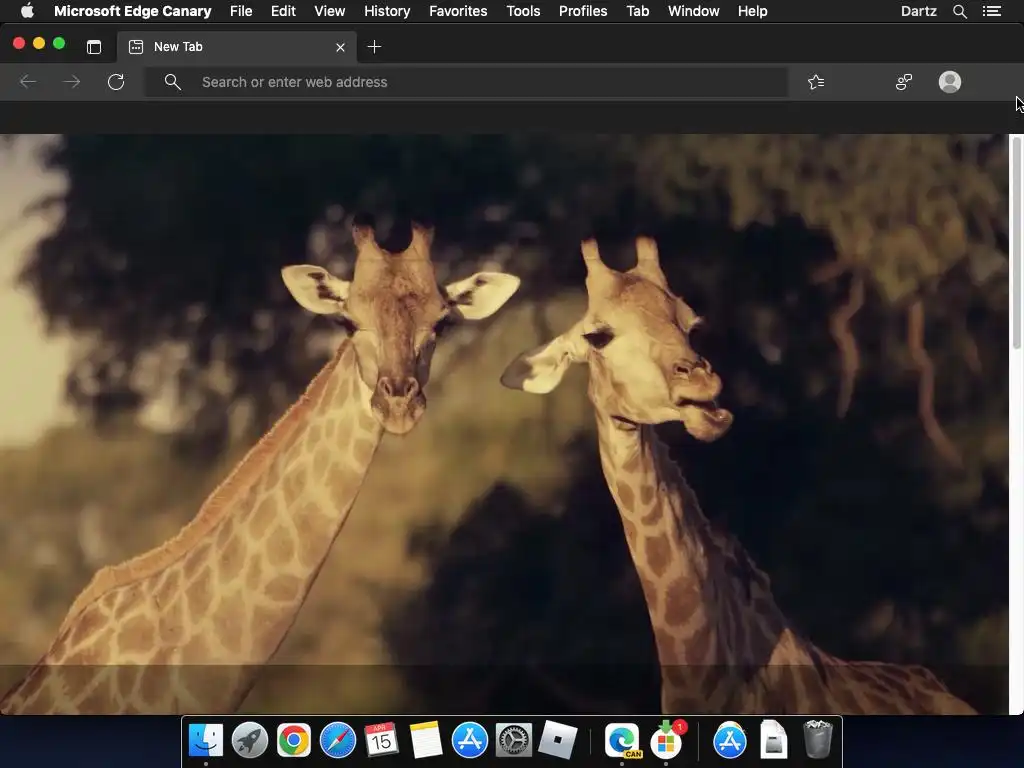Open a new tab with plus button
Screen dimensions: 1024x768
(x=374, y=47)
